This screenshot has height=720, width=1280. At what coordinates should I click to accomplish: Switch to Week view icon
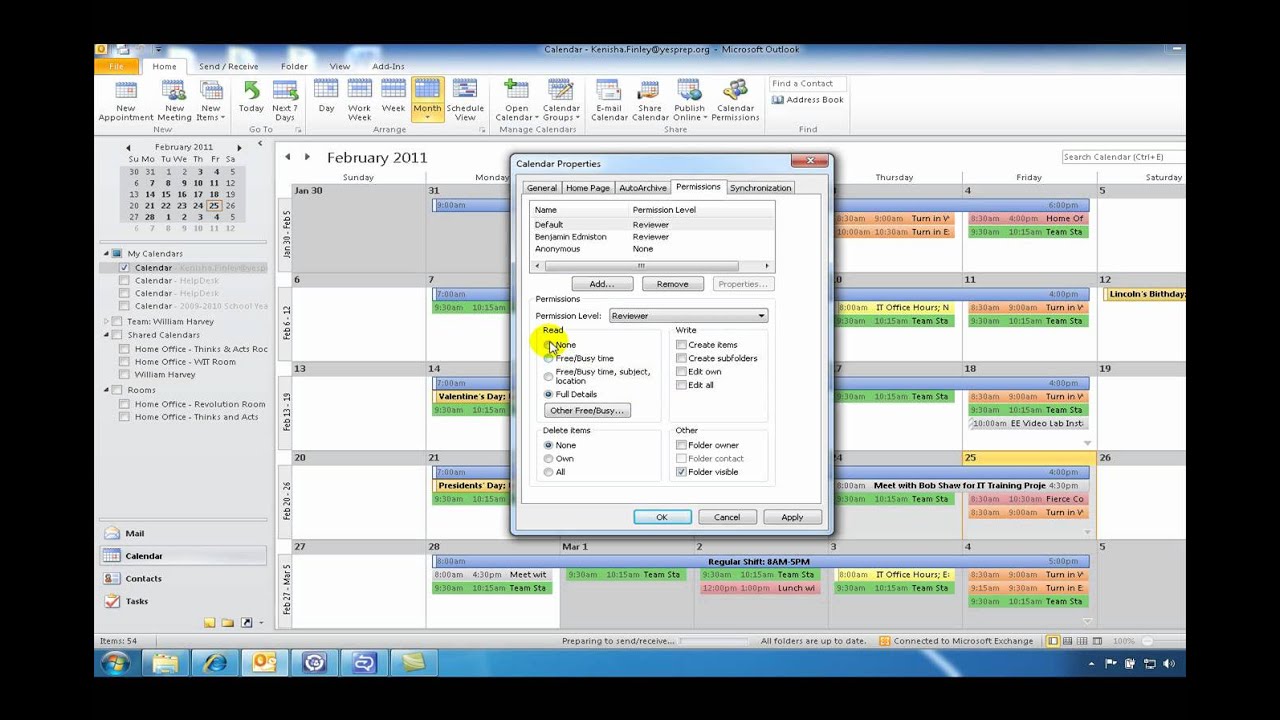pos(393,96)
